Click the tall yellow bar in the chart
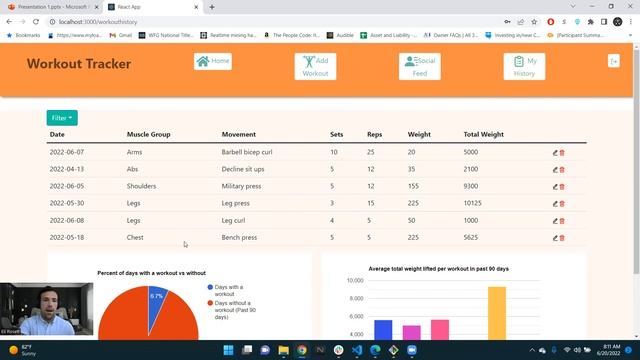 pyautogui.click(x=497, y=313)
